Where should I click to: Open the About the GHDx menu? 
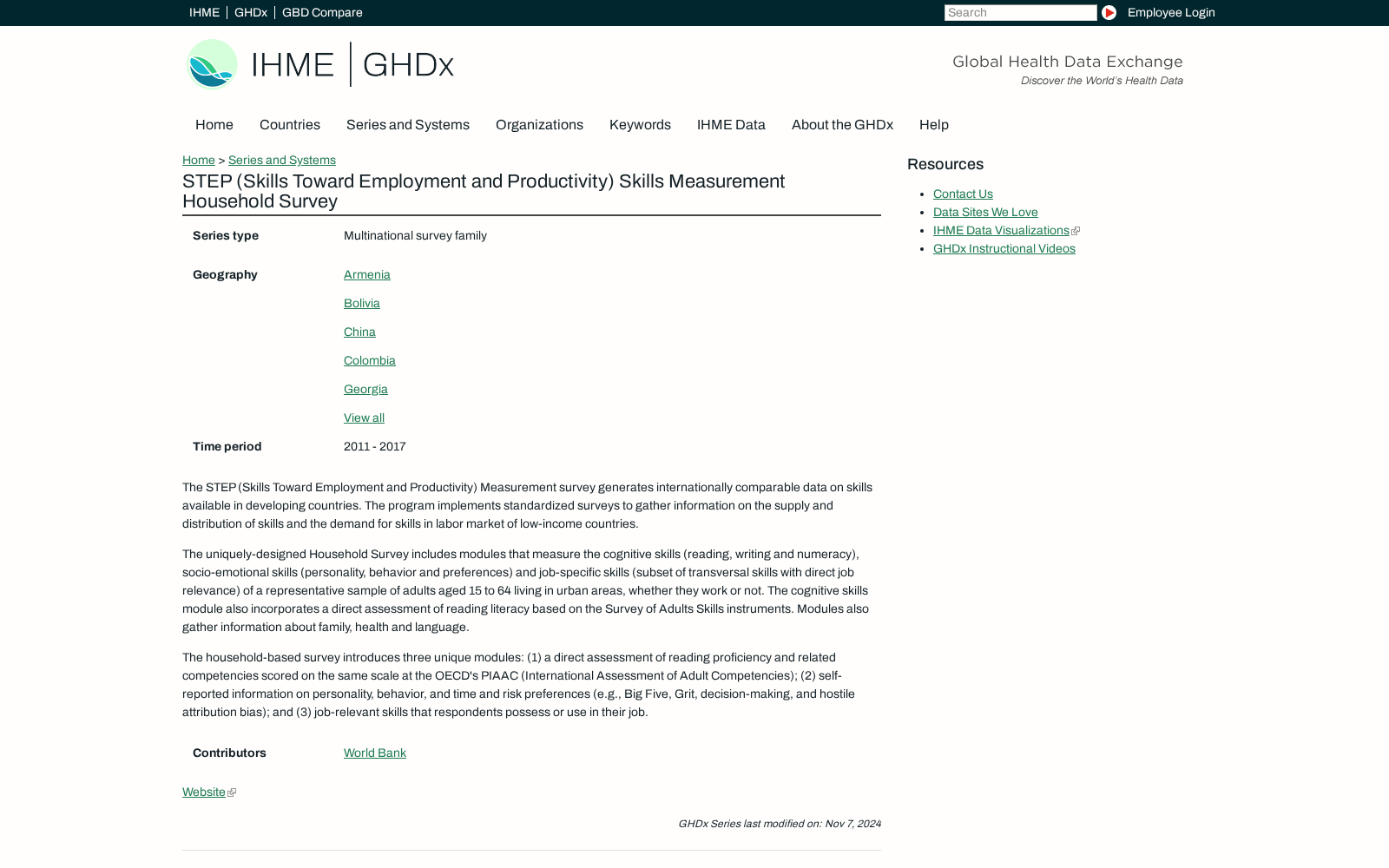842,125
